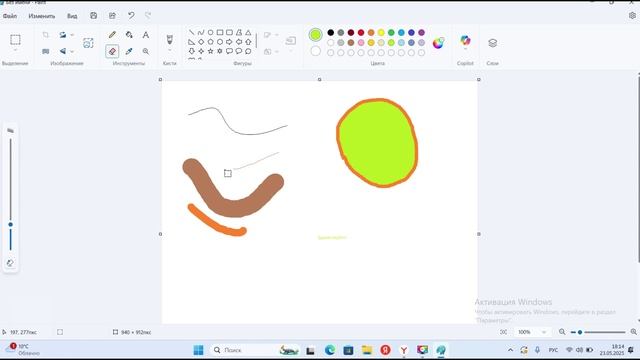Open the Вид menu

click(x=72, y=16)
